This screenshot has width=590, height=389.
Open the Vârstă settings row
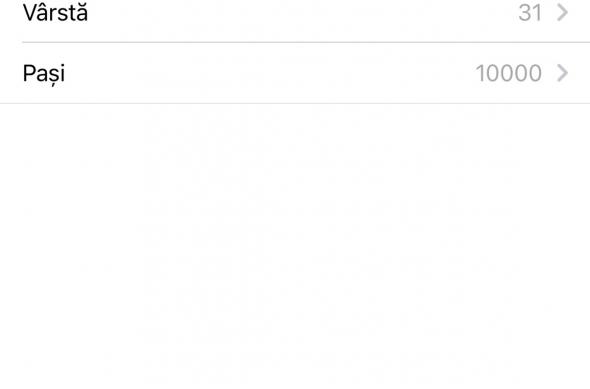[x=295, y=15]
